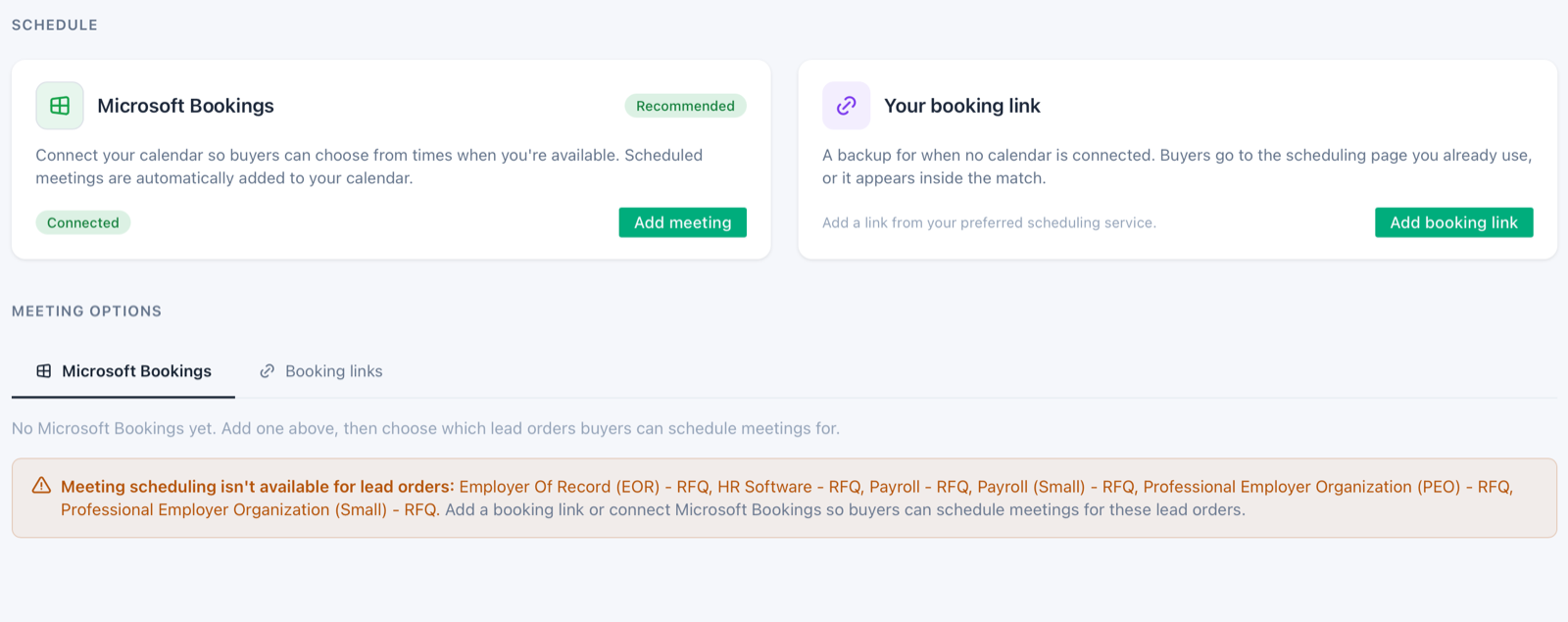Click the link icon in Booking links tab
This screenshot has width=1568, height=622.
coord(267,371)
